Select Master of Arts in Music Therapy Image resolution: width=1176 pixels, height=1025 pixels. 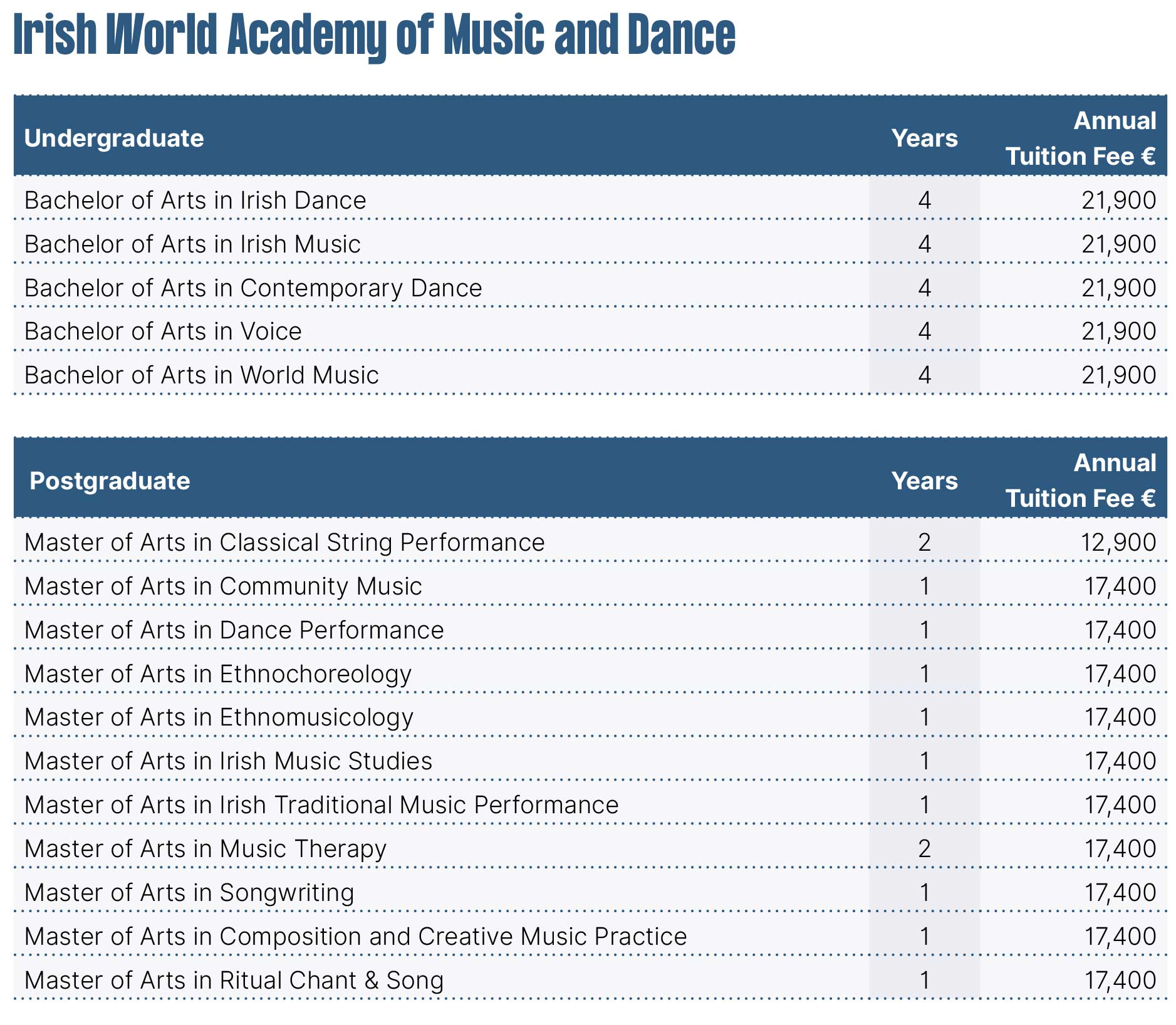coord(206,849)
